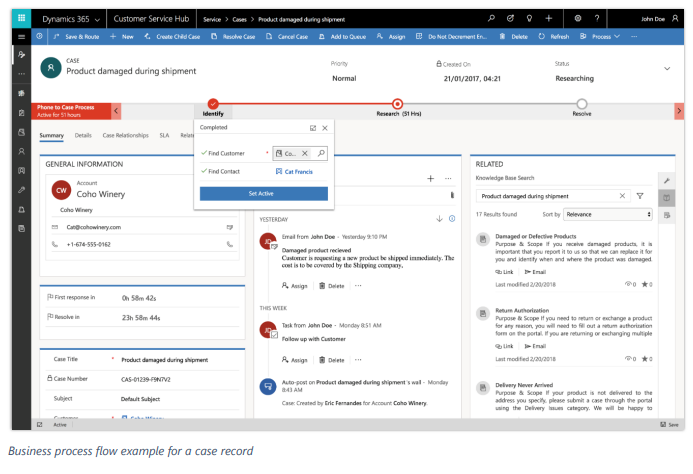This screenshot has height=474, width=693.
Task: Open the settings gear icon
Action: tap(578, 18)
